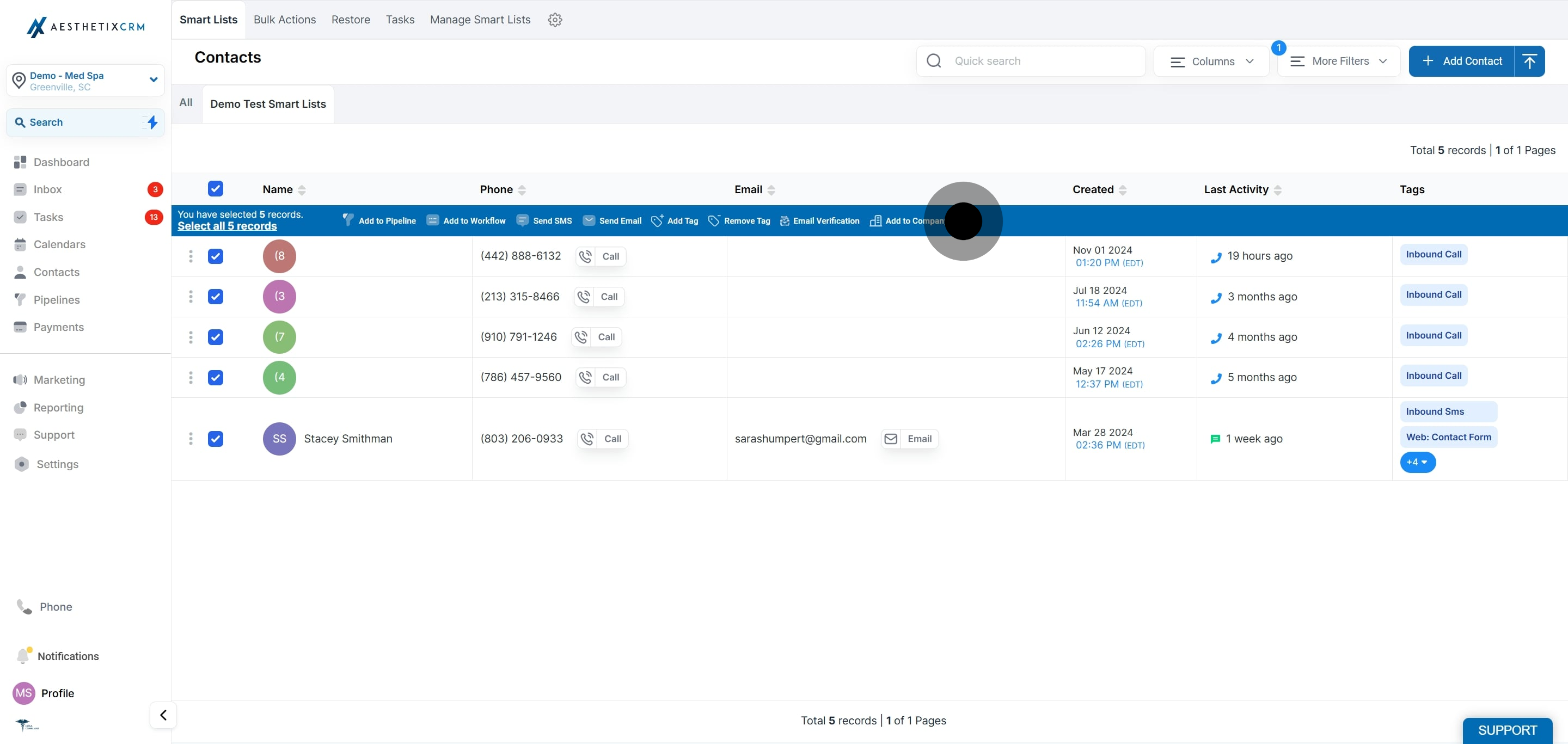Viewport: 1568px width, 744px height.
Task: Uncheck the Stacey Smithman row checkbox
Action: (x=216, y=439)
